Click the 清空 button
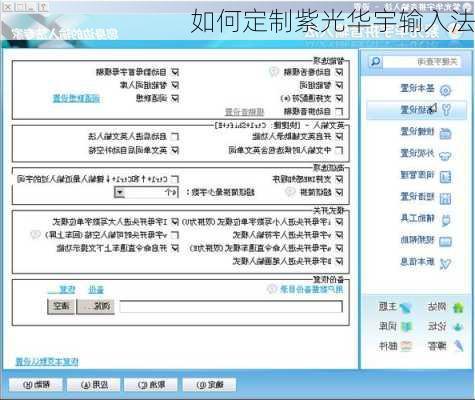 [x=61, y=306]
